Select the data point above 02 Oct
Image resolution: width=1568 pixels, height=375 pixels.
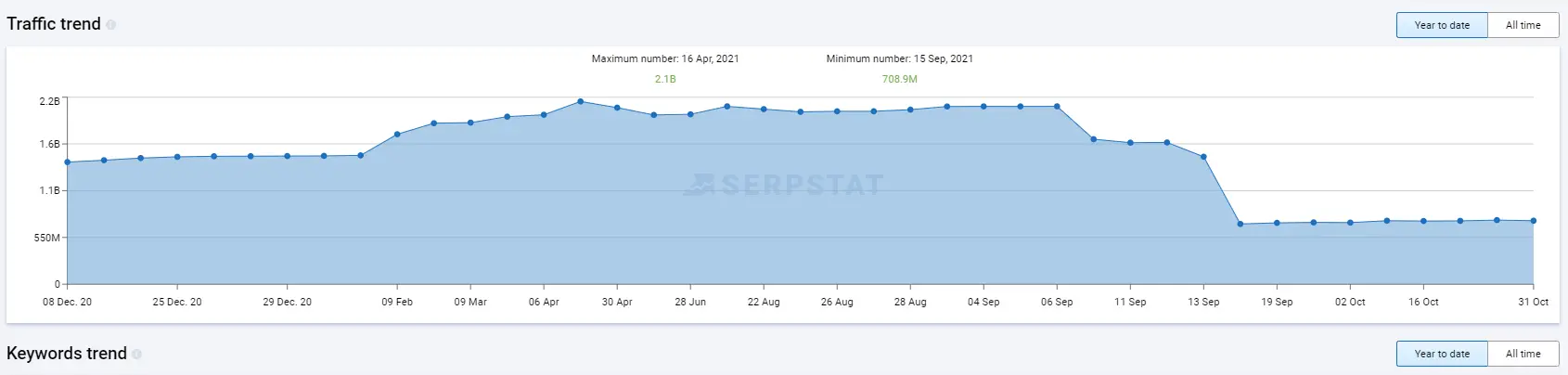tap(1350, 223)
